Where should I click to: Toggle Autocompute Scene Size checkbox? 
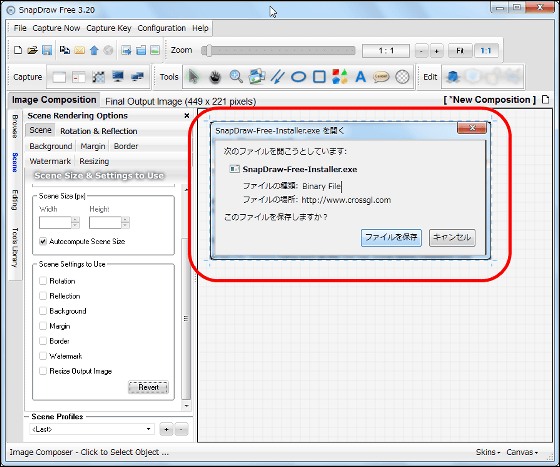[x=43, y=241]
